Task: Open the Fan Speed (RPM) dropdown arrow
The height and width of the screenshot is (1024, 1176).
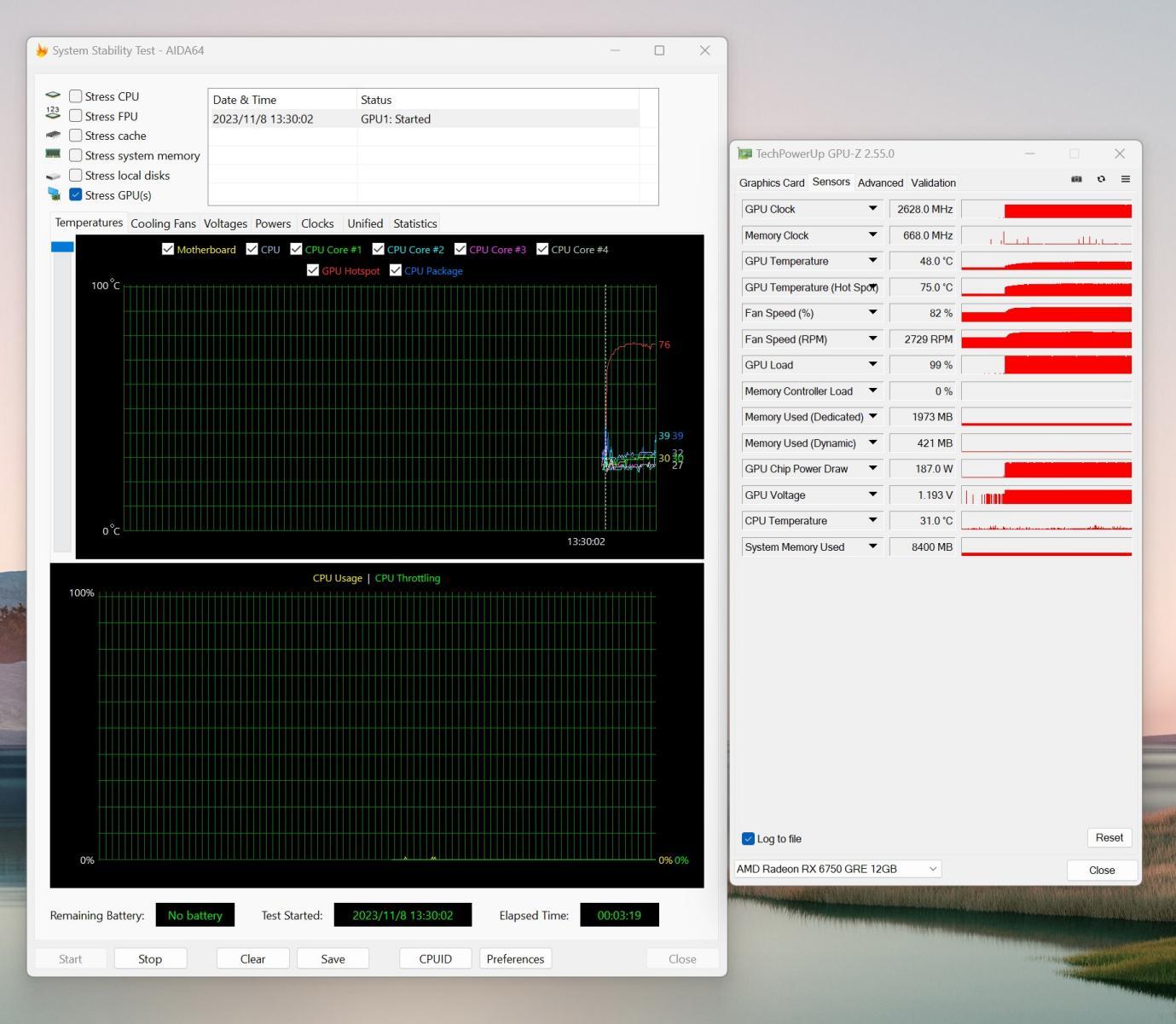Action: point(872,339)
